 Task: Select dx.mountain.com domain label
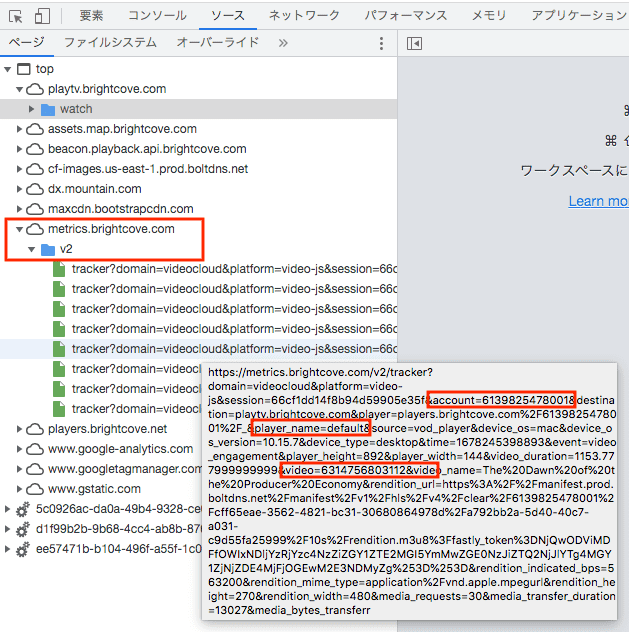95,189
